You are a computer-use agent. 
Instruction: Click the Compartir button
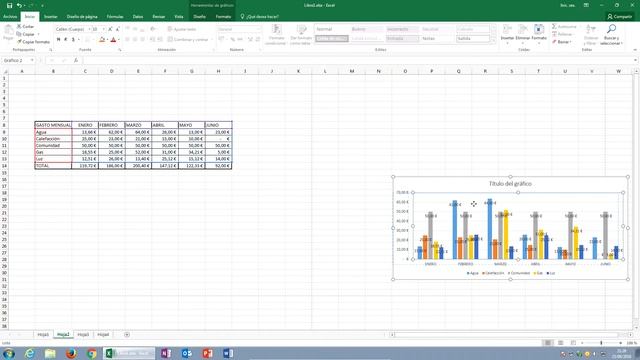pyautogui.click(x=620, y=17)
